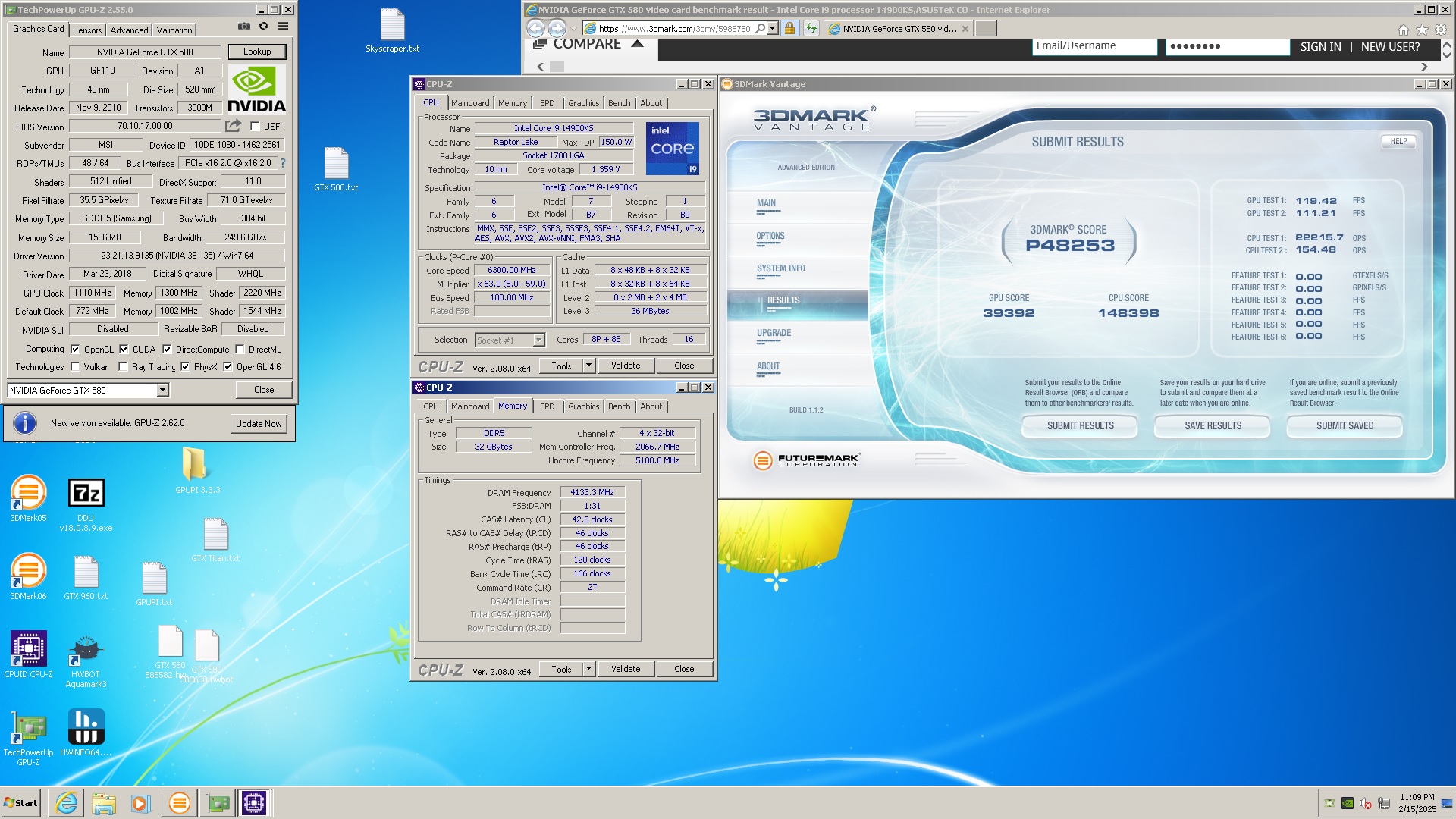
Task: Click the Windows Start button
Action: click(21, 802)
